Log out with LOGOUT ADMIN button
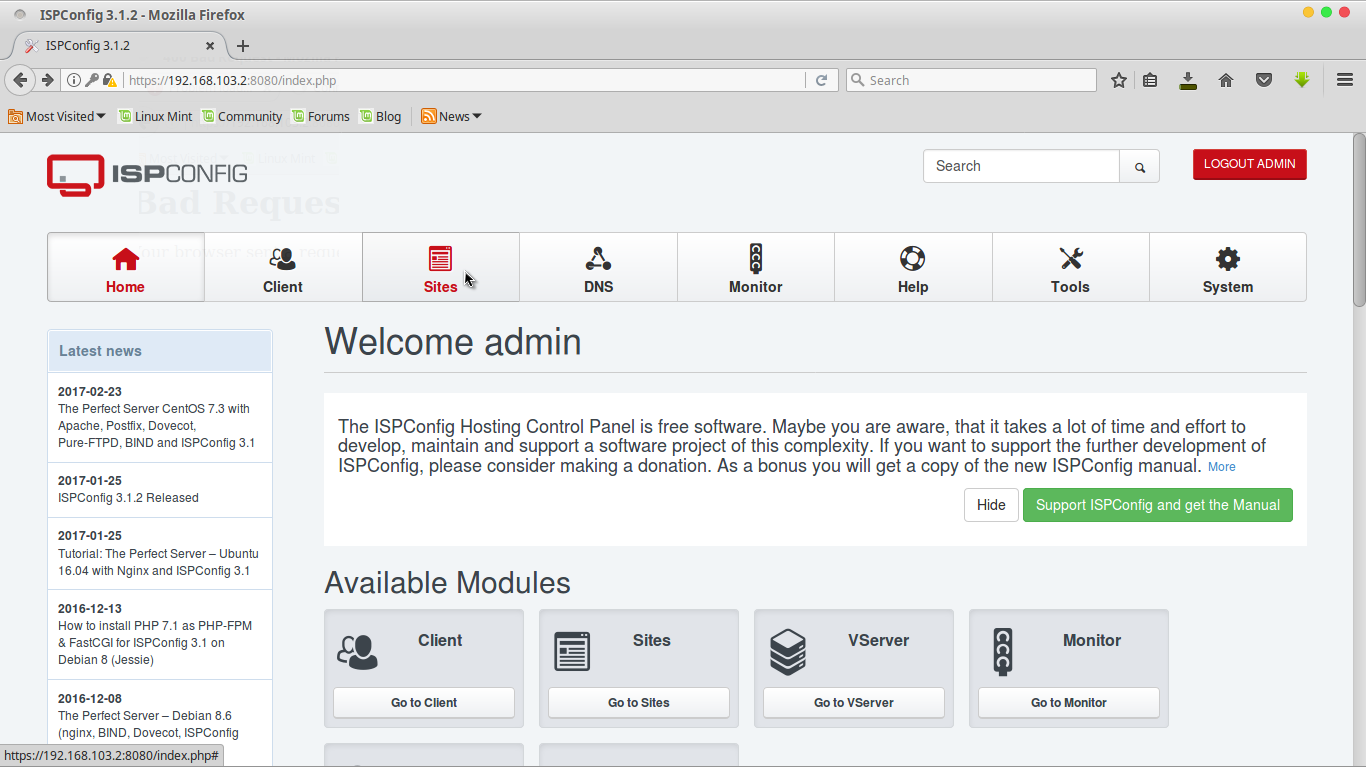The width and height of the screenshot is (1366, 767). pos(1249,164)
